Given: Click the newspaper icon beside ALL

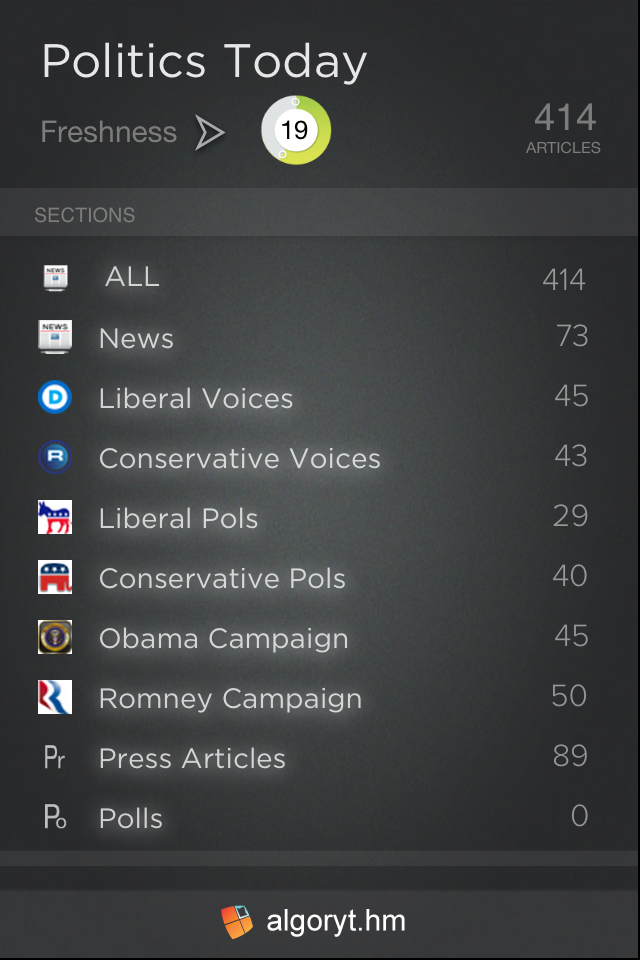Looking at the screenshot, I should [55, 277].
